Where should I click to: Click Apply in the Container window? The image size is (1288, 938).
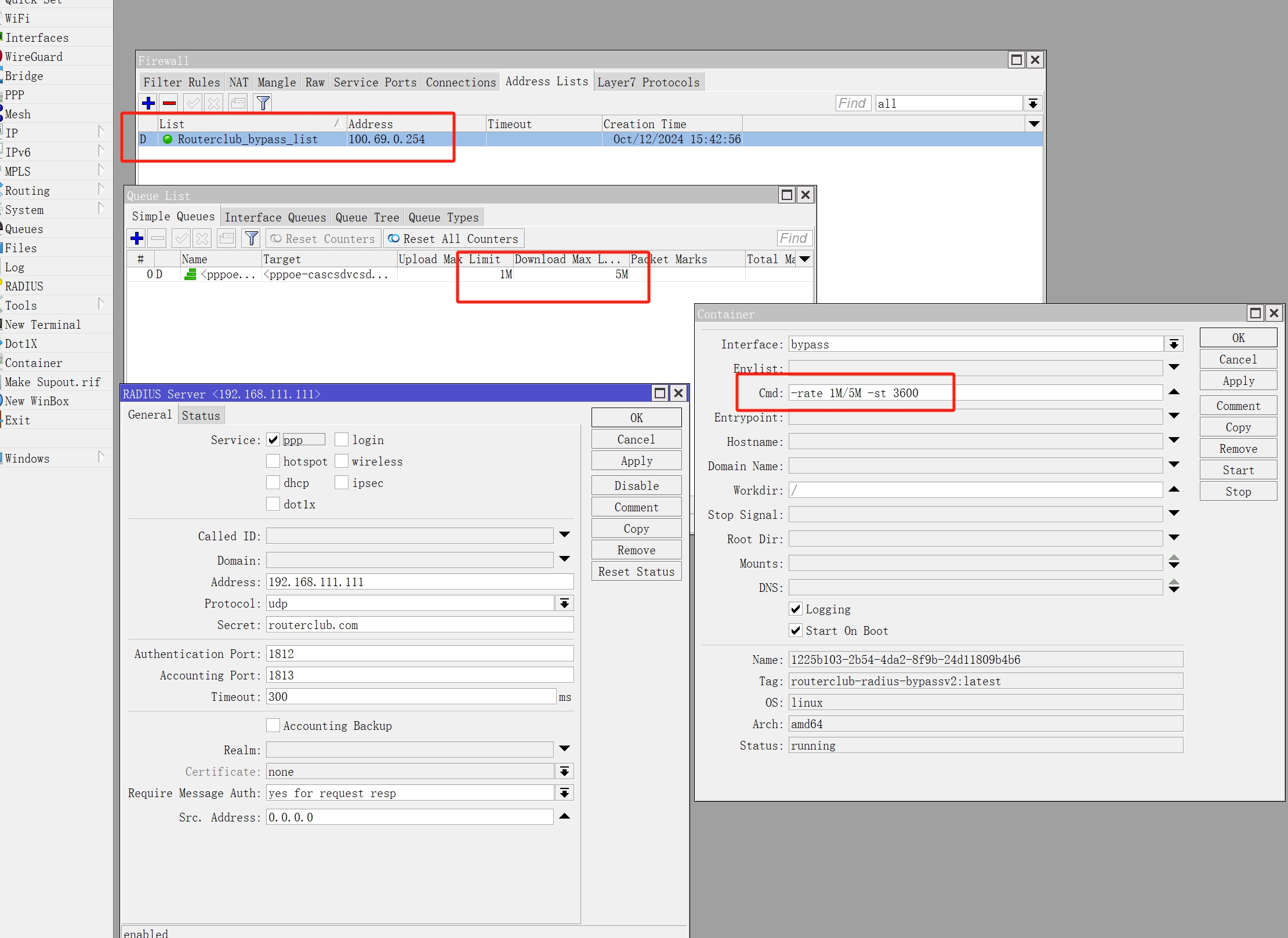[x=1239, y=381]
